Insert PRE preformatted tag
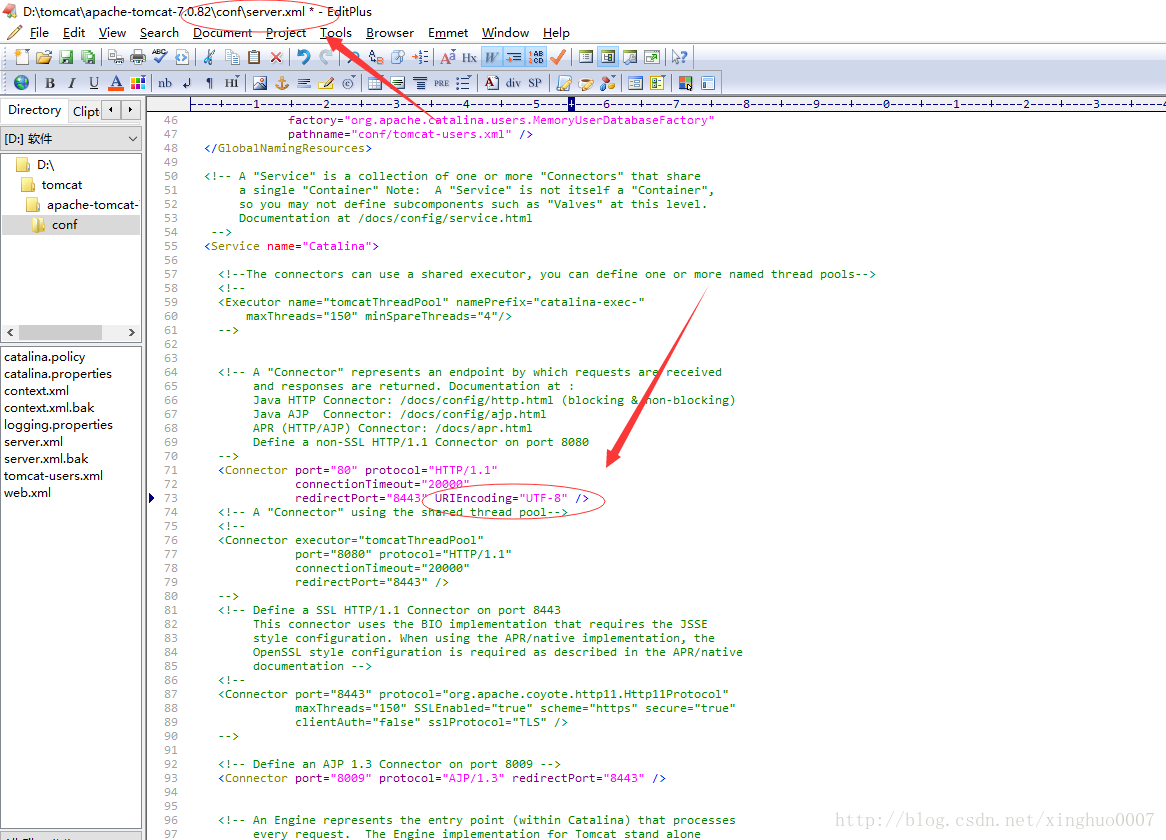Screen dimensions: 1166x840 (x=442, y=83)
